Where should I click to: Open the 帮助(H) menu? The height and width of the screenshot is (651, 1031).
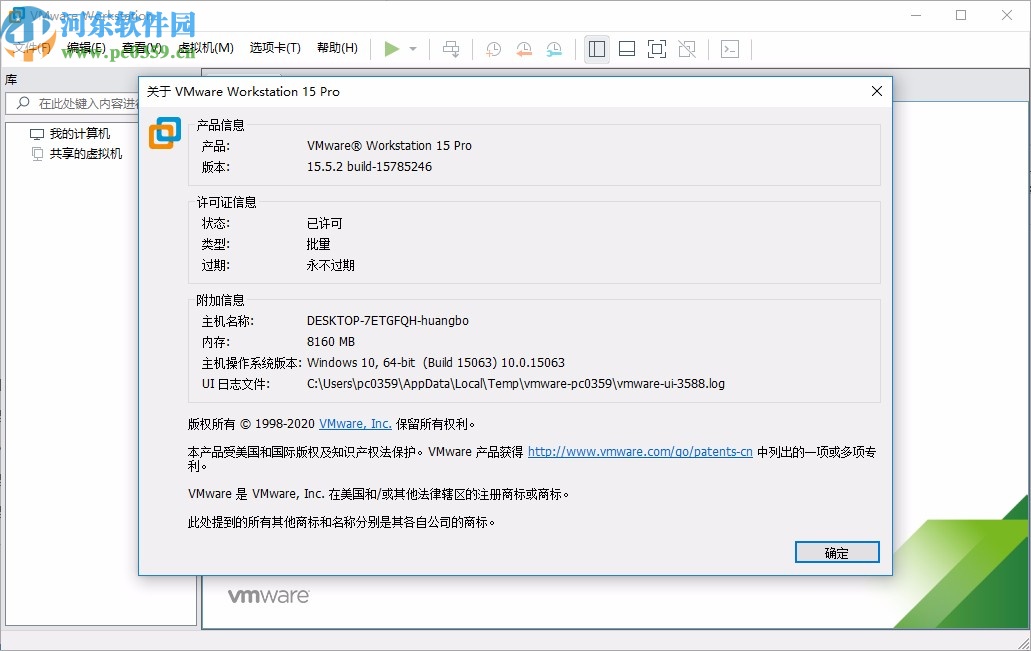tap(337, 47)
